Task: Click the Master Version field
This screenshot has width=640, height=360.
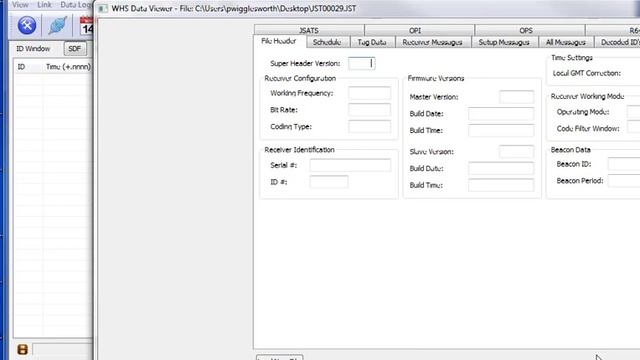Action: pos(516,97)
